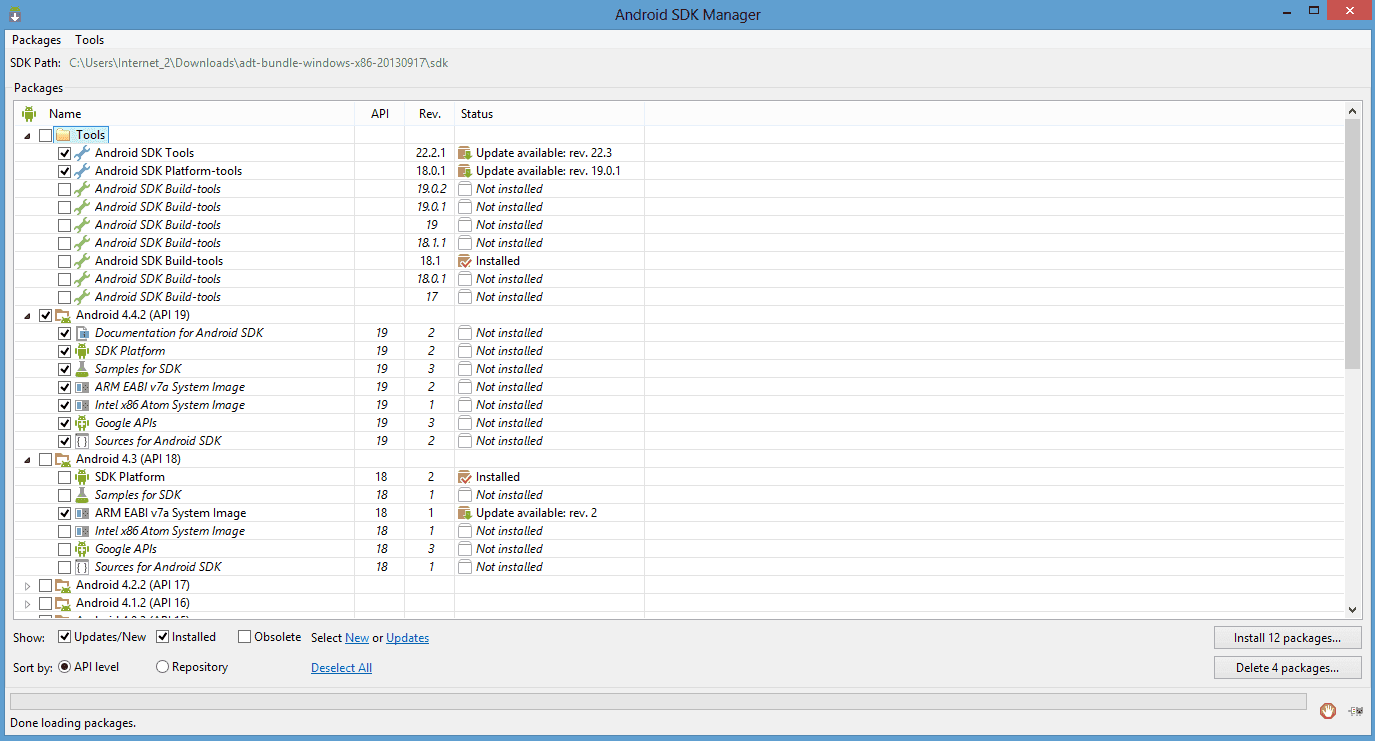Enable the Obsolete filter checkbox

pos(244,637)
